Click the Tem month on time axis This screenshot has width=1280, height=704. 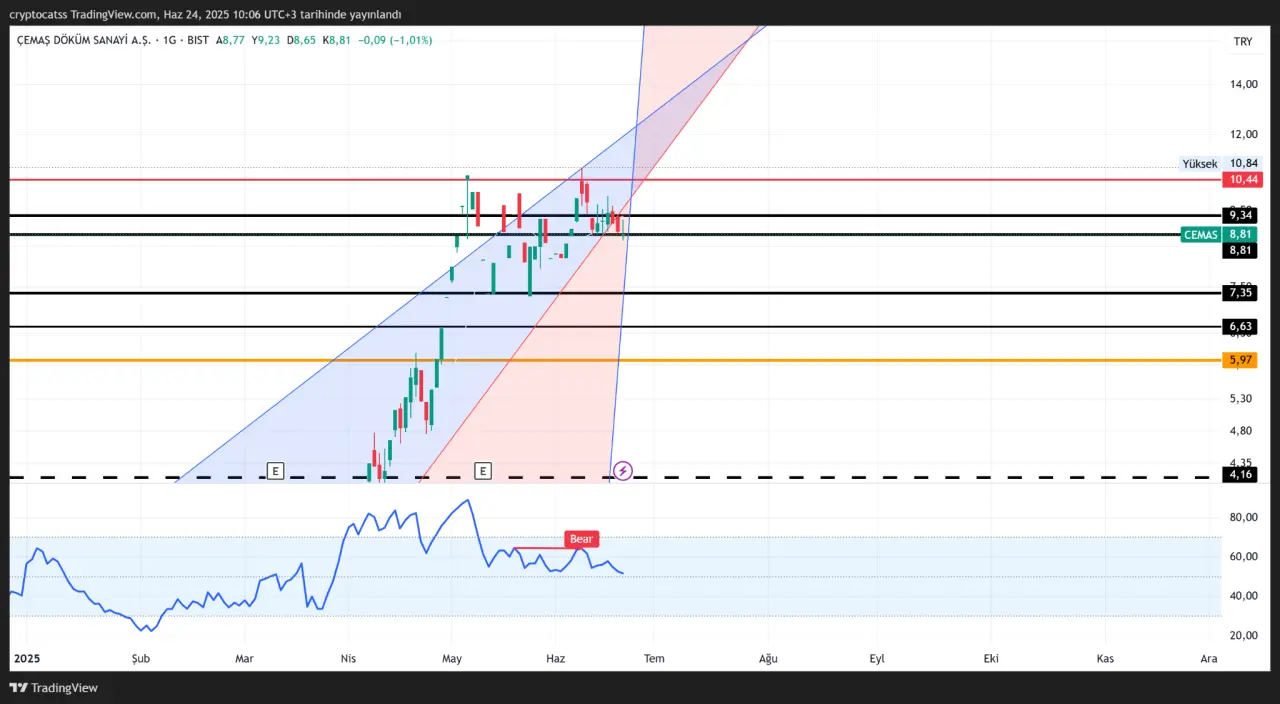(x=654, y=659)
